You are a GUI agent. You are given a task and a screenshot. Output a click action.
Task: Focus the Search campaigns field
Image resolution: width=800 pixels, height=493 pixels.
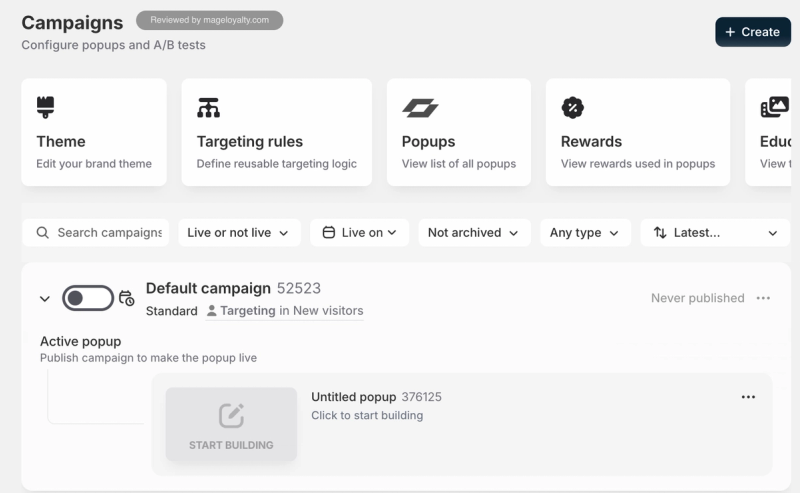coord(95,233)
